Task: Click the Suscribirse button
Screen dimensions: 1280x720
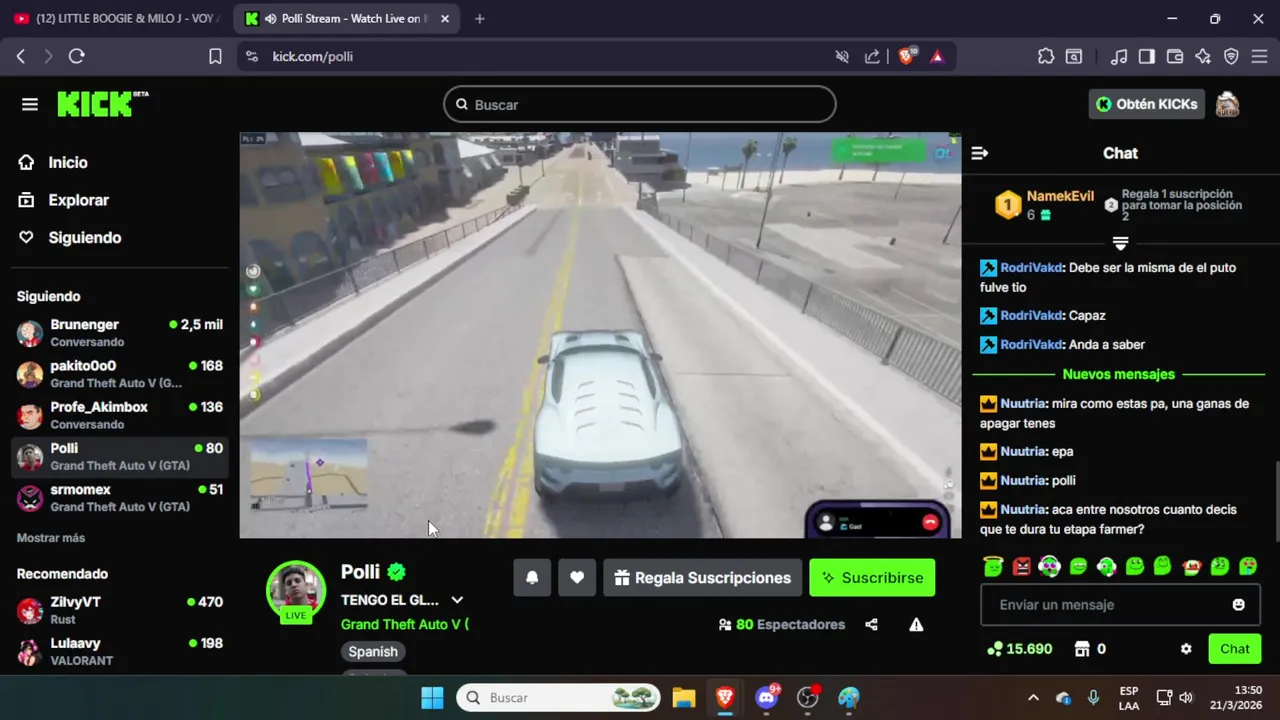Action: [x=872, y=578]
